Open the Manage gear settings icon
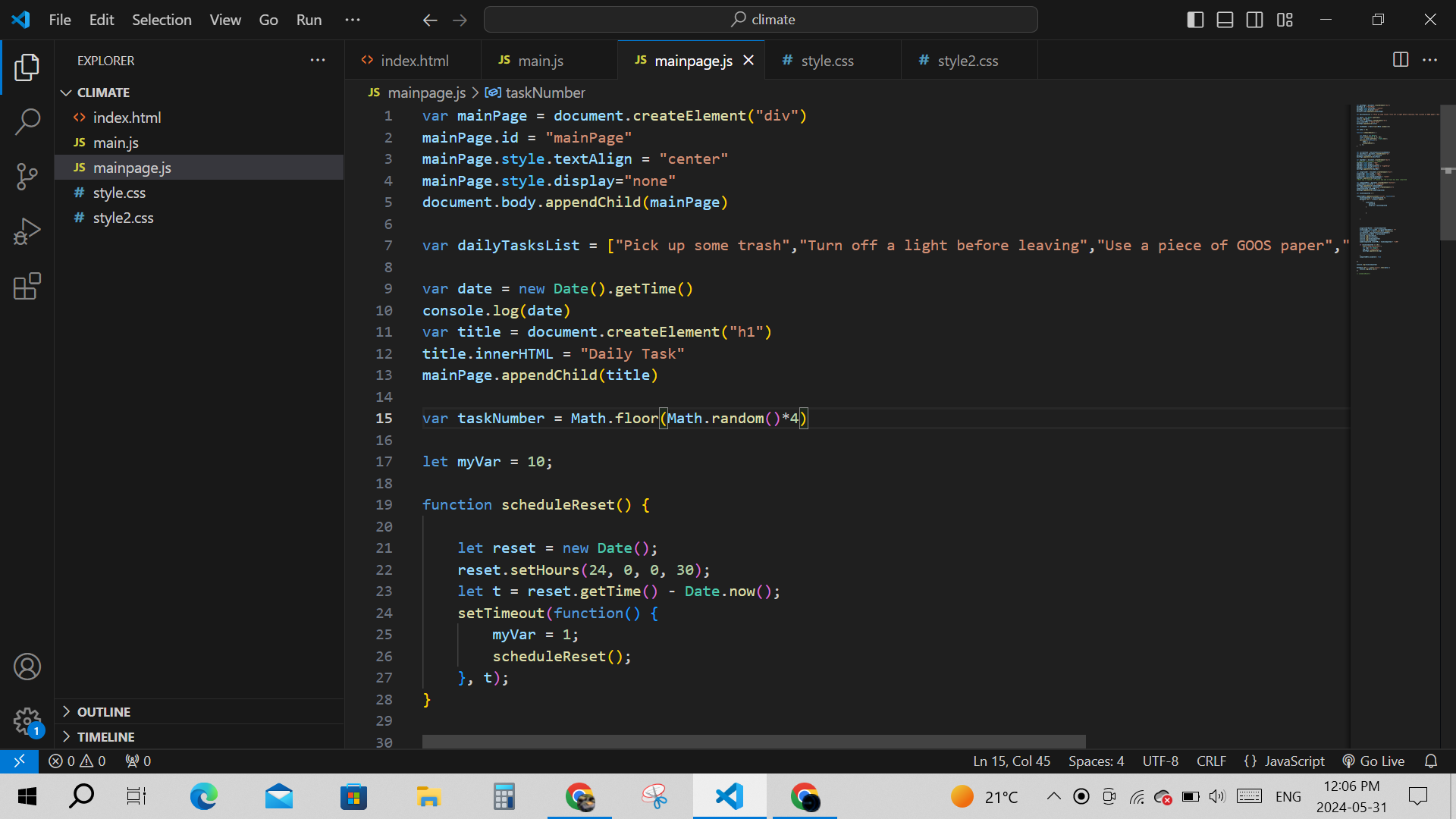 coord(27,721)
